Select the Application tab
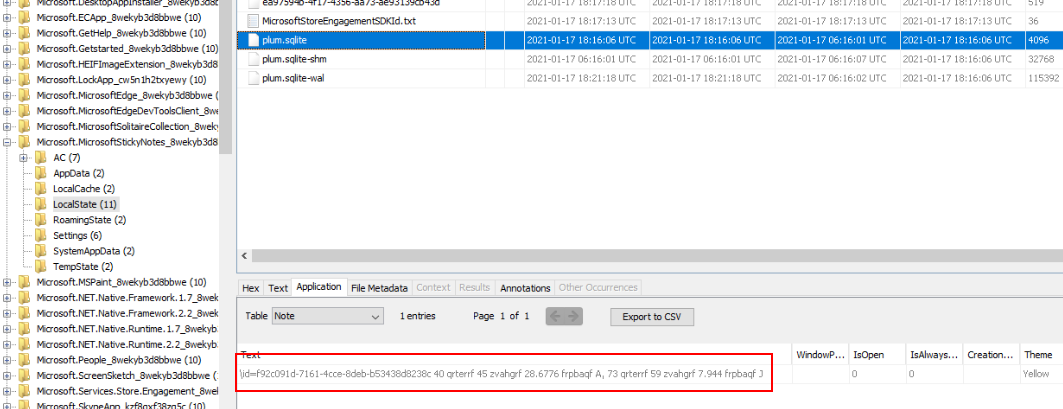The width and height of the screenshot is (1063, 409). click(319, 287)
